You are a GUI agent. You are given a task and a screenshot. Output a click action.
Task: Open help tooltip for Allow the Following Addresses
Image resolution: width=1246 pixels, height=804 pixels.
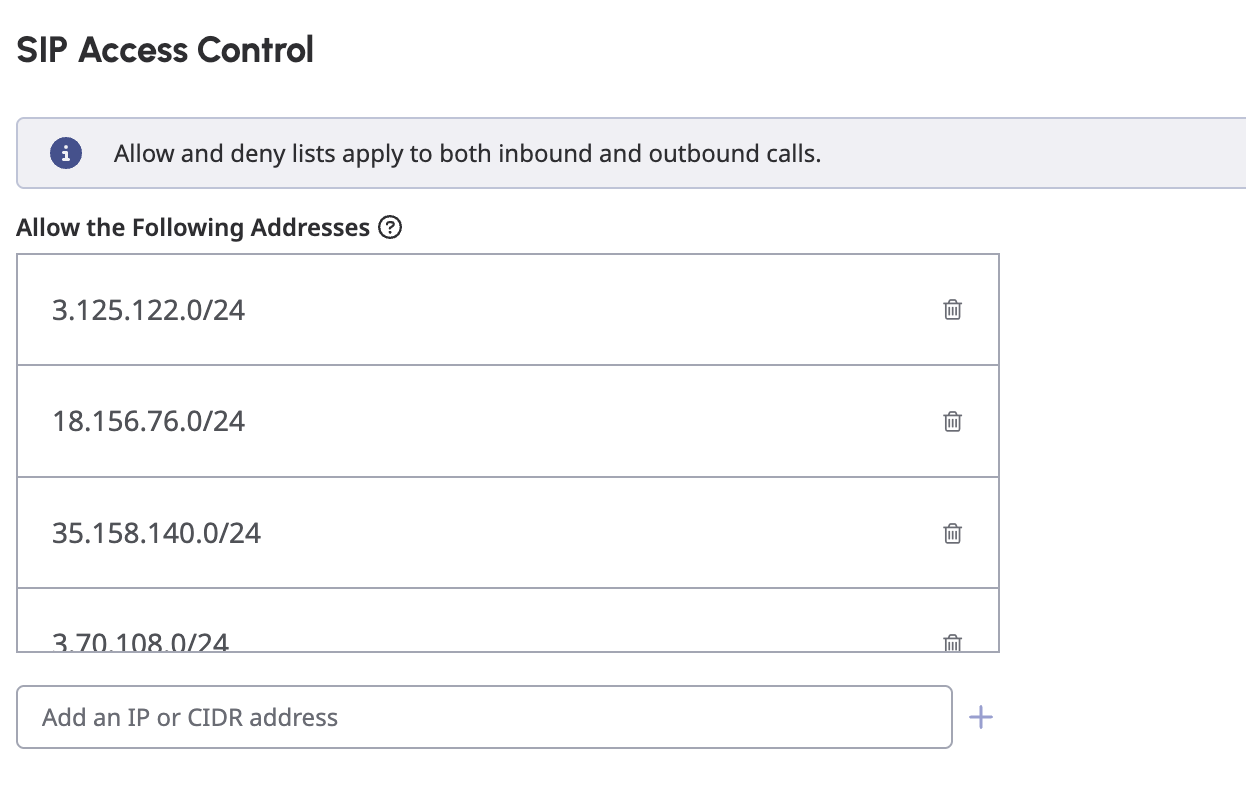point(391,228)
